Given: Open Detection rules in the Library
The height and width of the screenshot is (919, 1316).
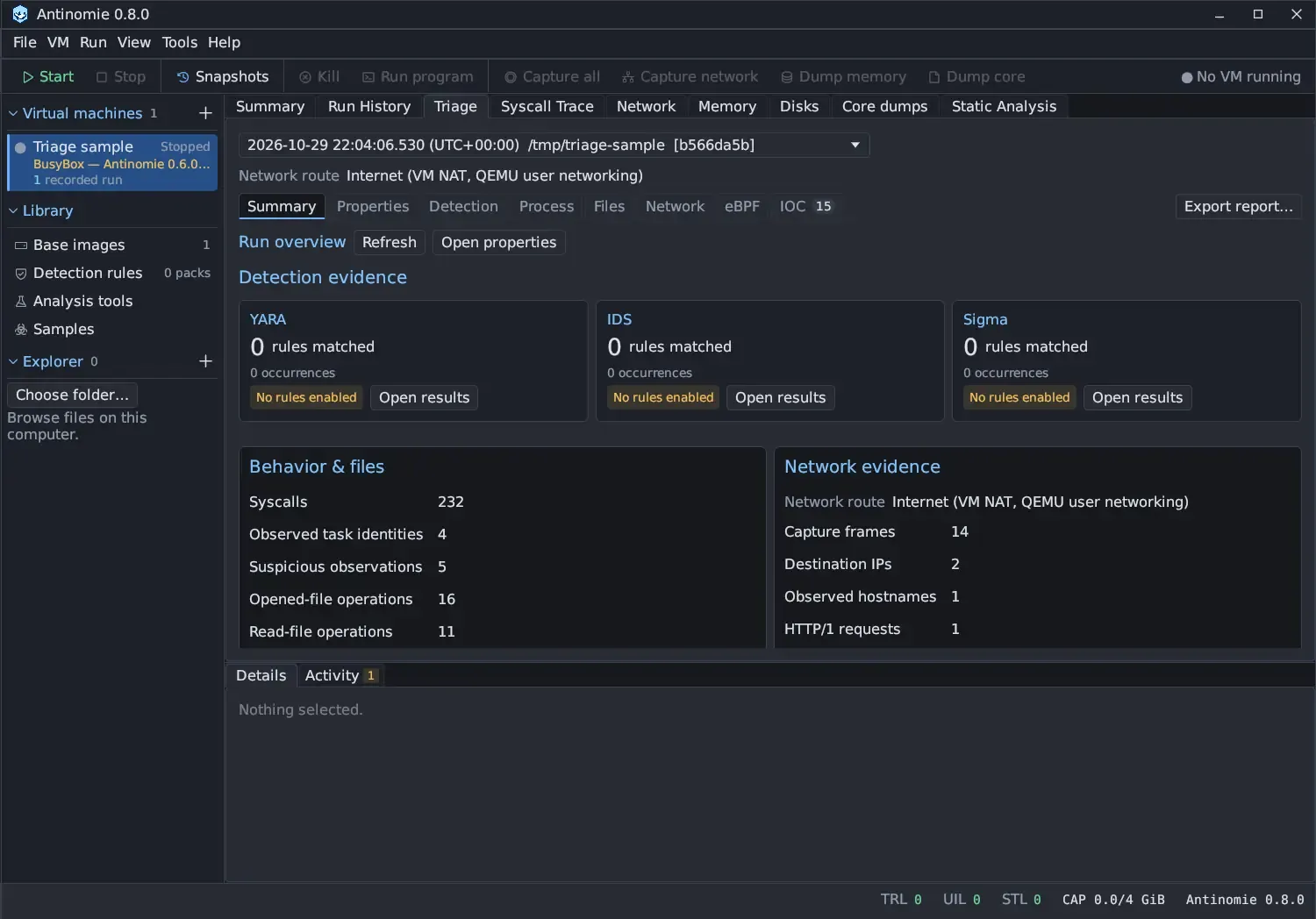Looking at the screenshot, I should pos(112,273).
